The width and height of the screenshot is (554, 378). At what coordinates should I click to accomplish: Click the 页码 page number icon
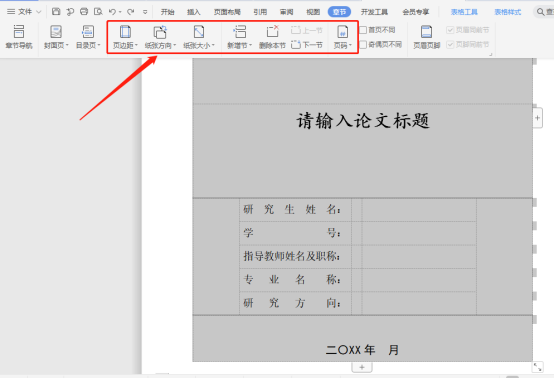(x=342, y=32)
